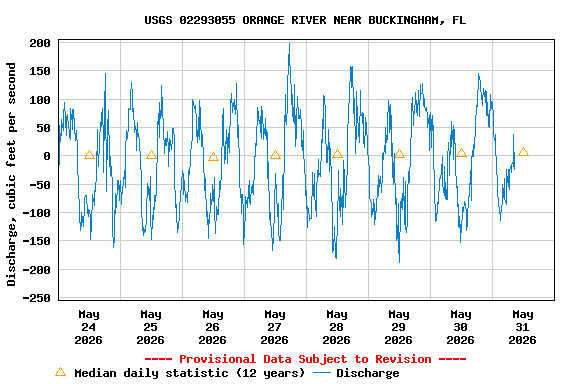
Task: Click the y-axis value -250
Action: [36, 298]
